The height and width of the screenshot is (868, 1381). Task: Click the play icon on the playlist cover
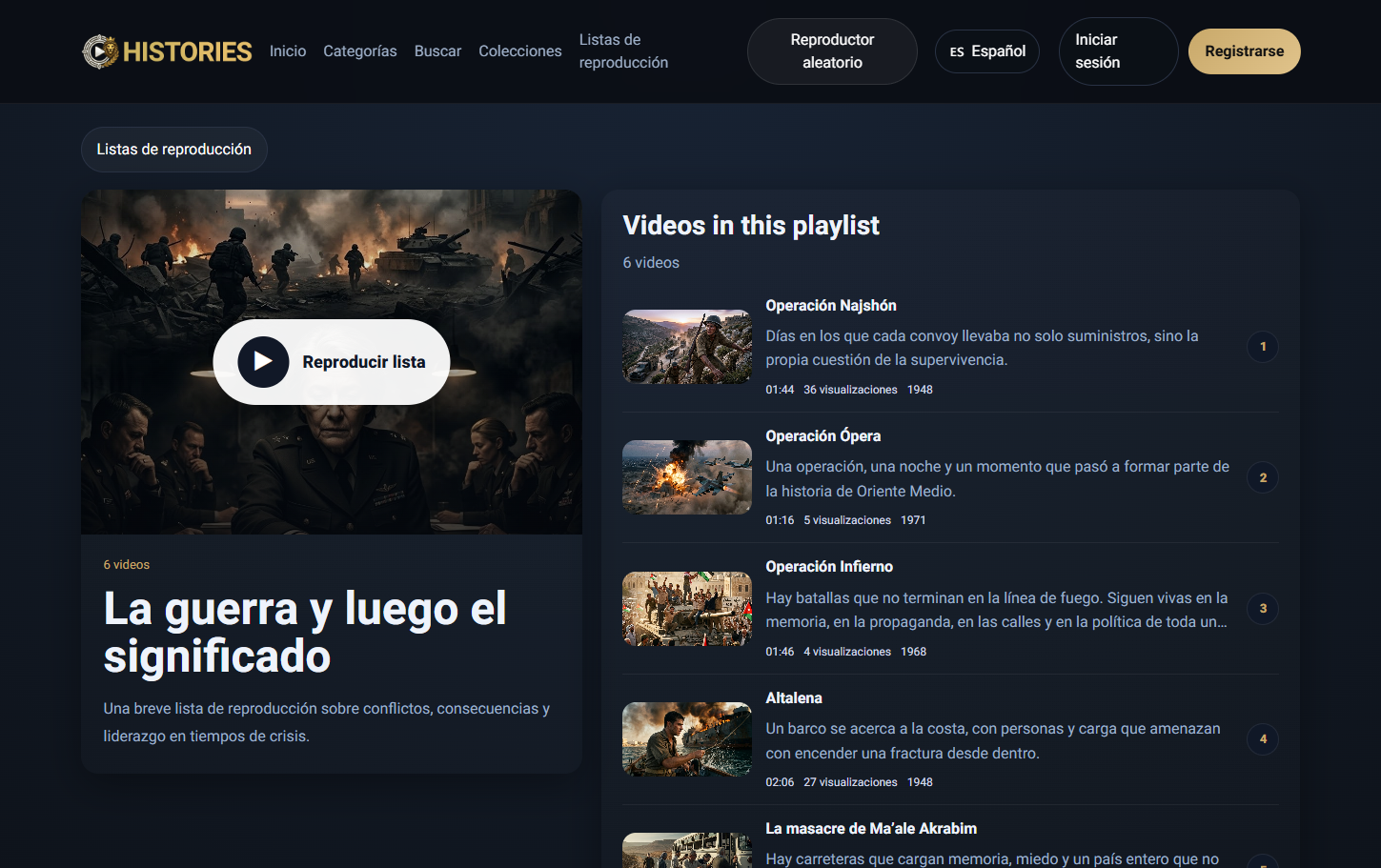pos(263,362)
